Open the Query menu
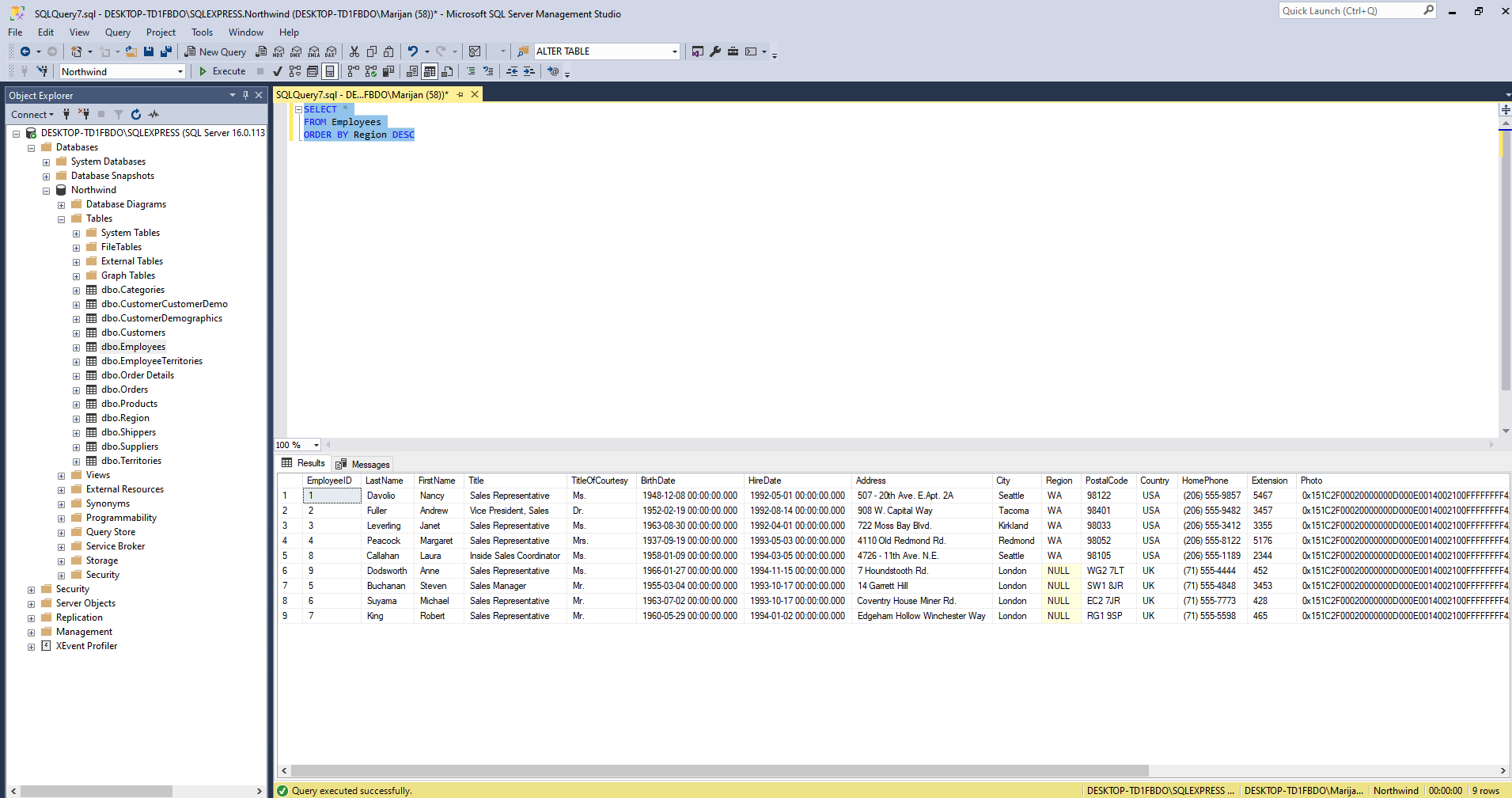This screenshot has height=798, width=1512. point(118,32)
